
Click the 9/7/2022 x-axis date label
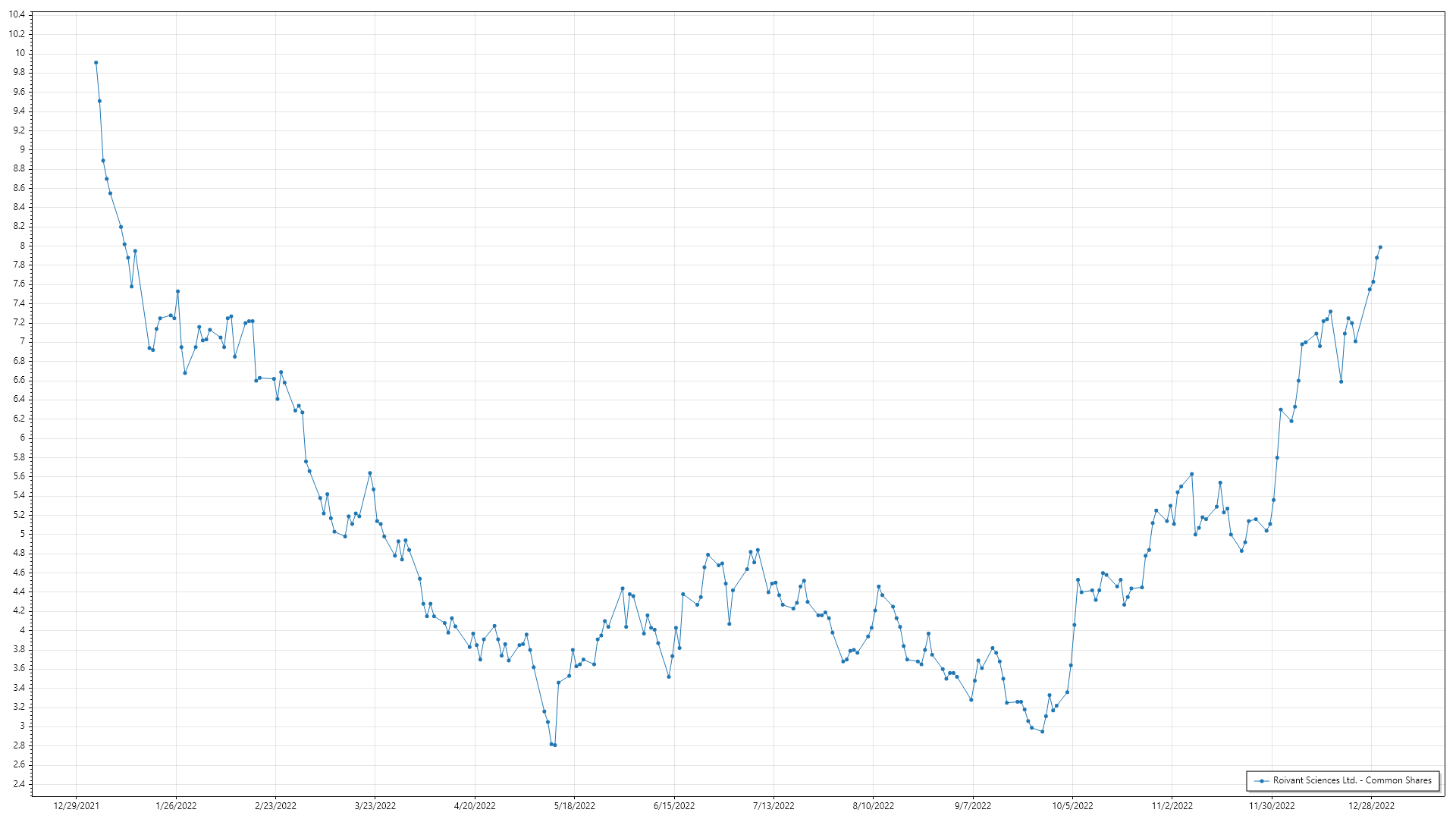tap(972, 806)
